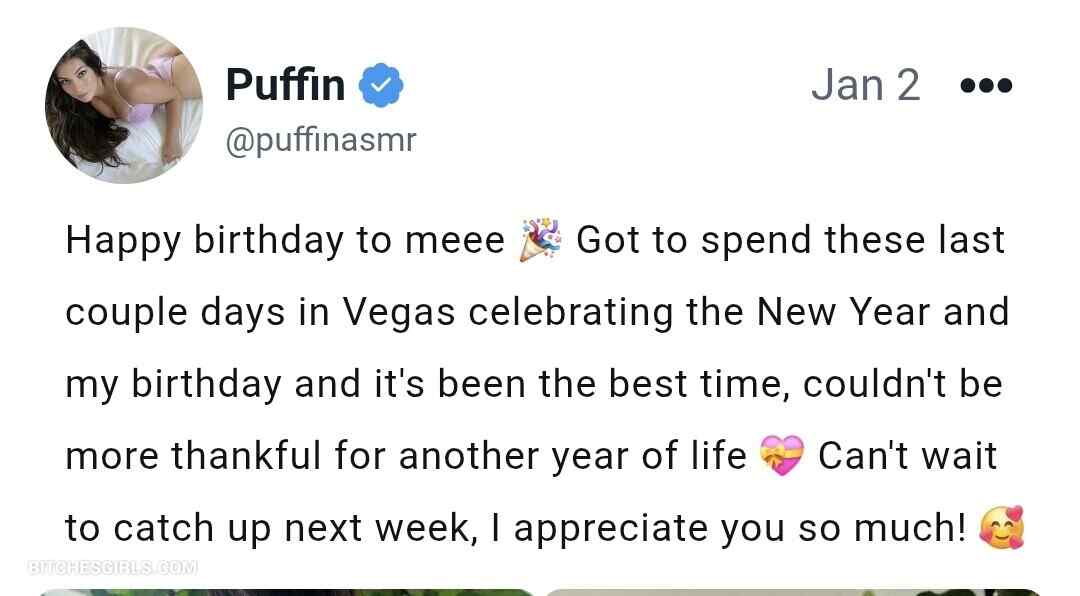Click the heart with ribbon emoji
The width and height of the screenshot is (1080, 596).
coord(782,457)
